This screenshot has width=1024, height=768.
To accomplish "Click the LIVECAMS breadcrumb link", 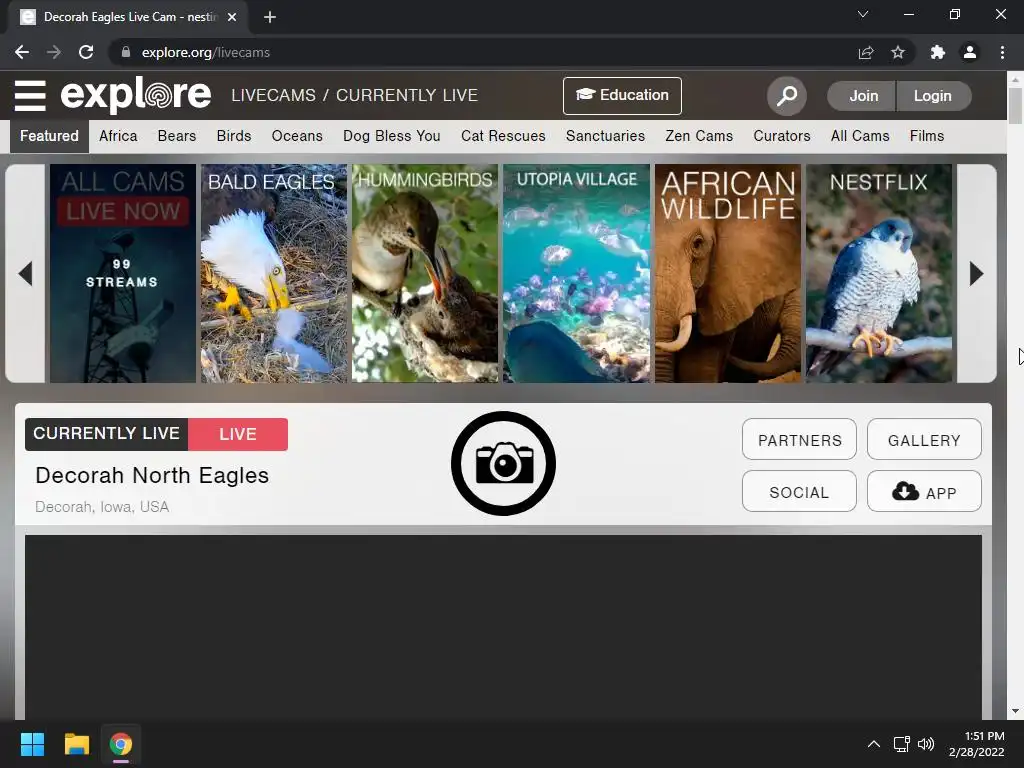I will pos(273,95).
